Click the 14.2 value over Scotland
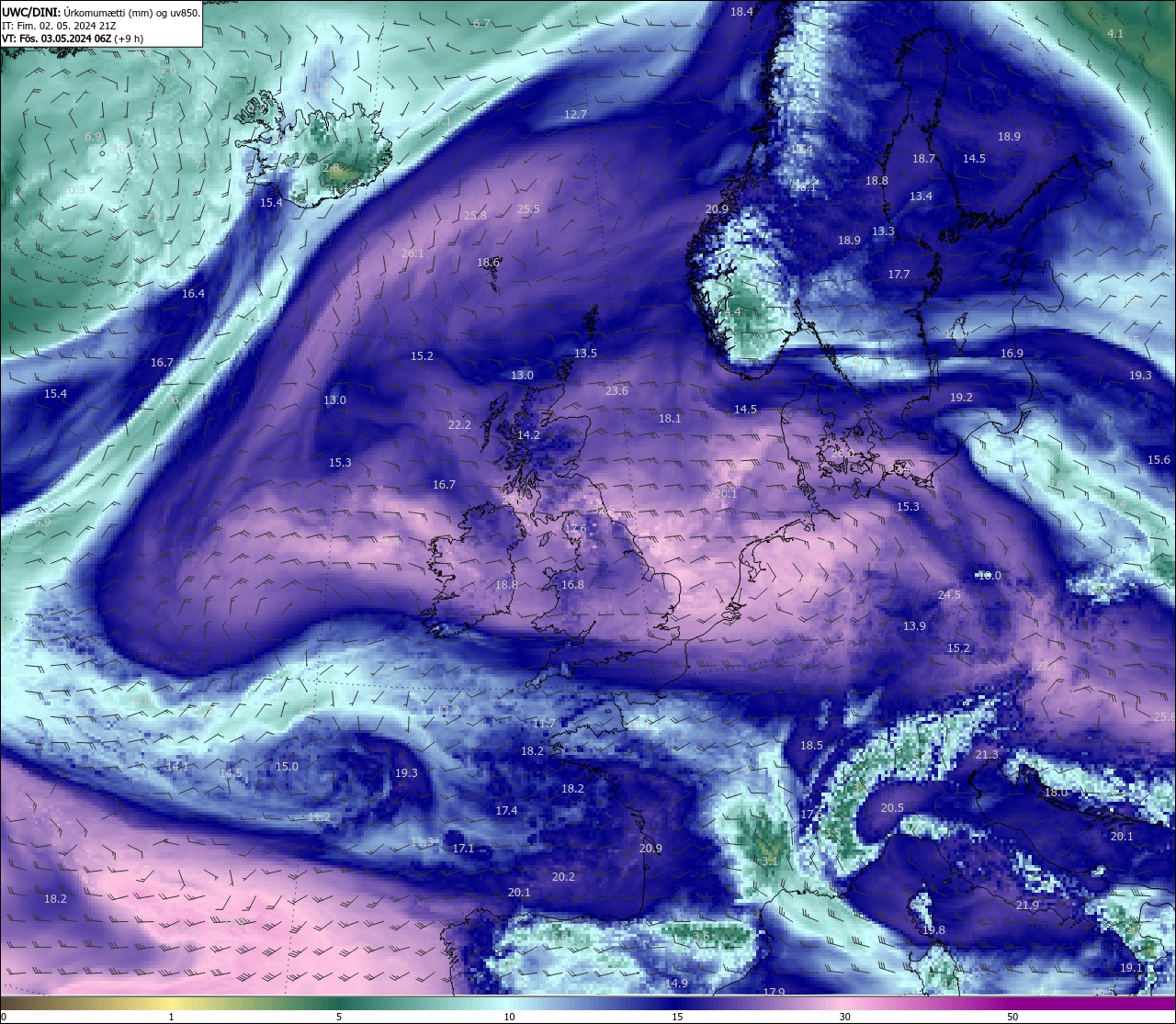Screen dimensions: 1176x1024 [528, 435]
